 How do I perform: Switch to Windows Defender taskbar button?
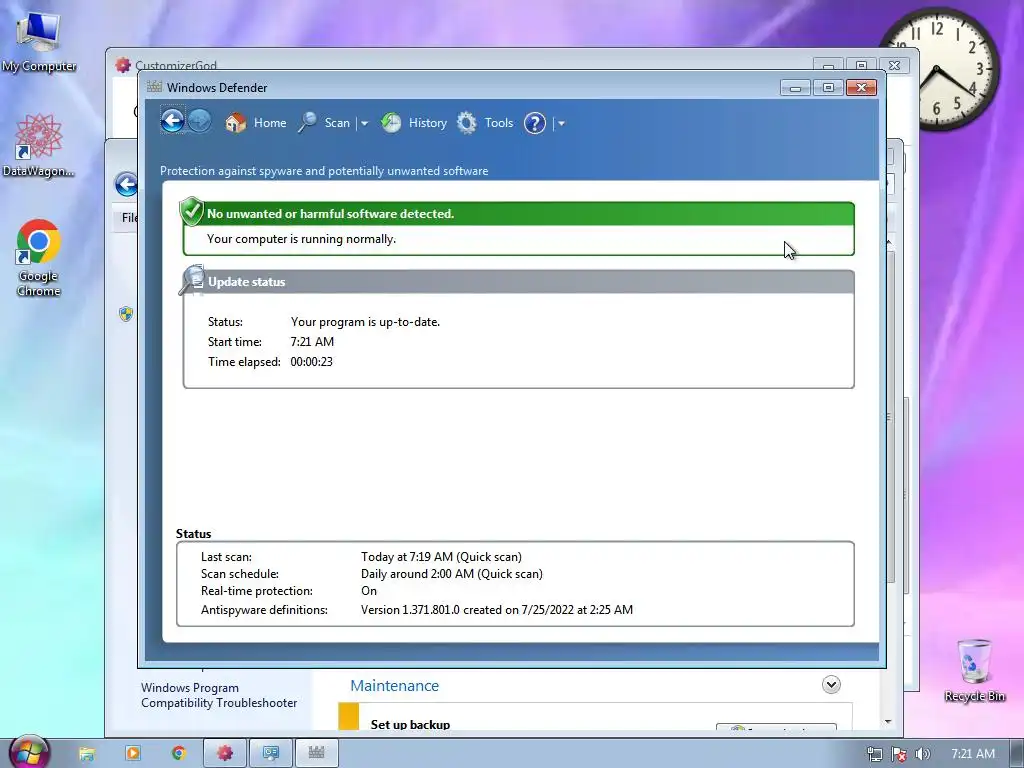317,753
